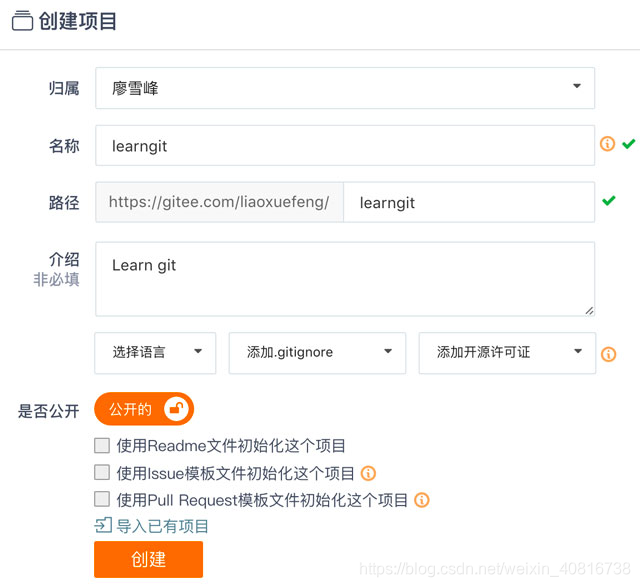
Task: Check 使用Issue模板文件初始化这个项目
Action: [102, 472]
